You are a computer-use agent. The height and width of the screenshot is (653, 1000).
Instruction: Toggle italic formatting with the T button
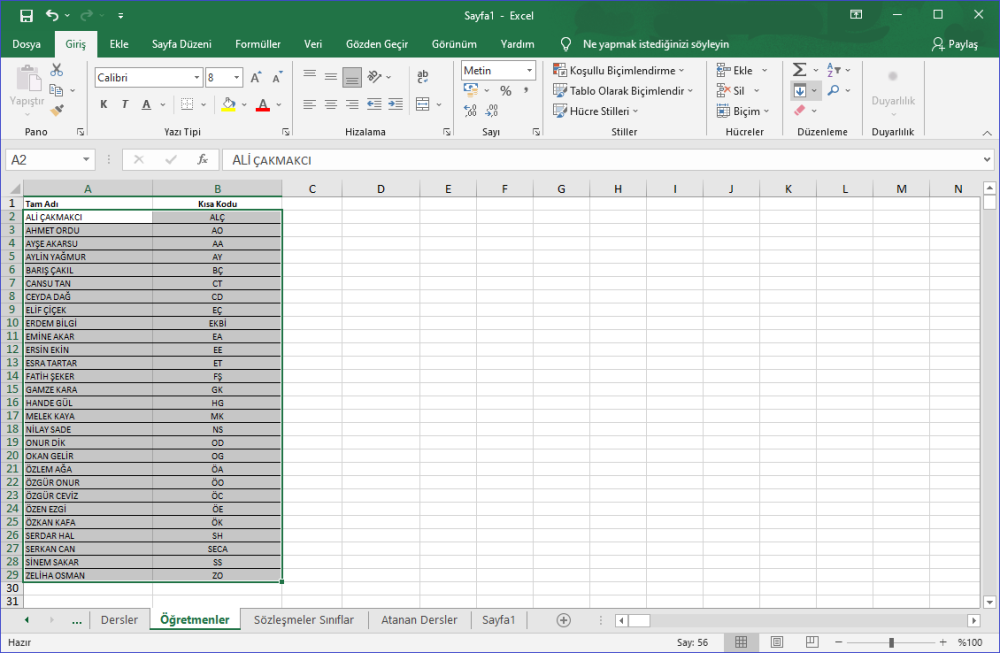point(125,104)
